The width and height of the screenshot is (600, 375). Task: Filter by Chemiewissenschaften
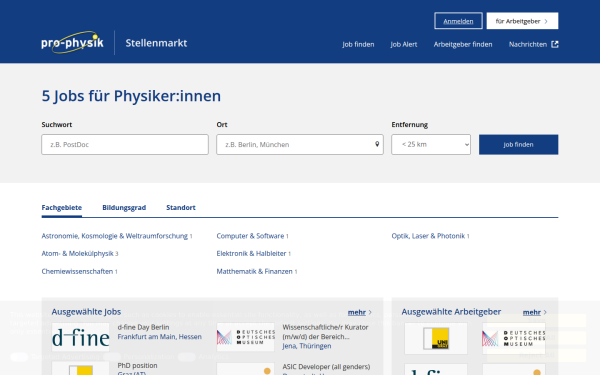(77, 271)
